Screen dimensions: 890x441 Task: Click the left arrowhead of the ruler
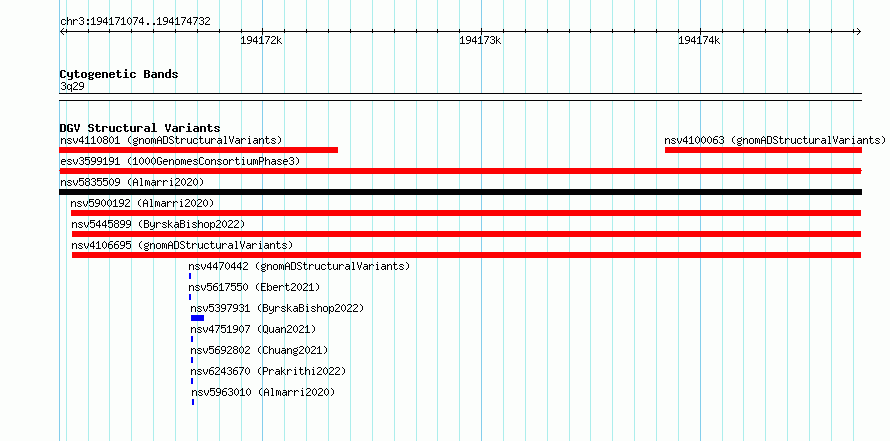63,31
